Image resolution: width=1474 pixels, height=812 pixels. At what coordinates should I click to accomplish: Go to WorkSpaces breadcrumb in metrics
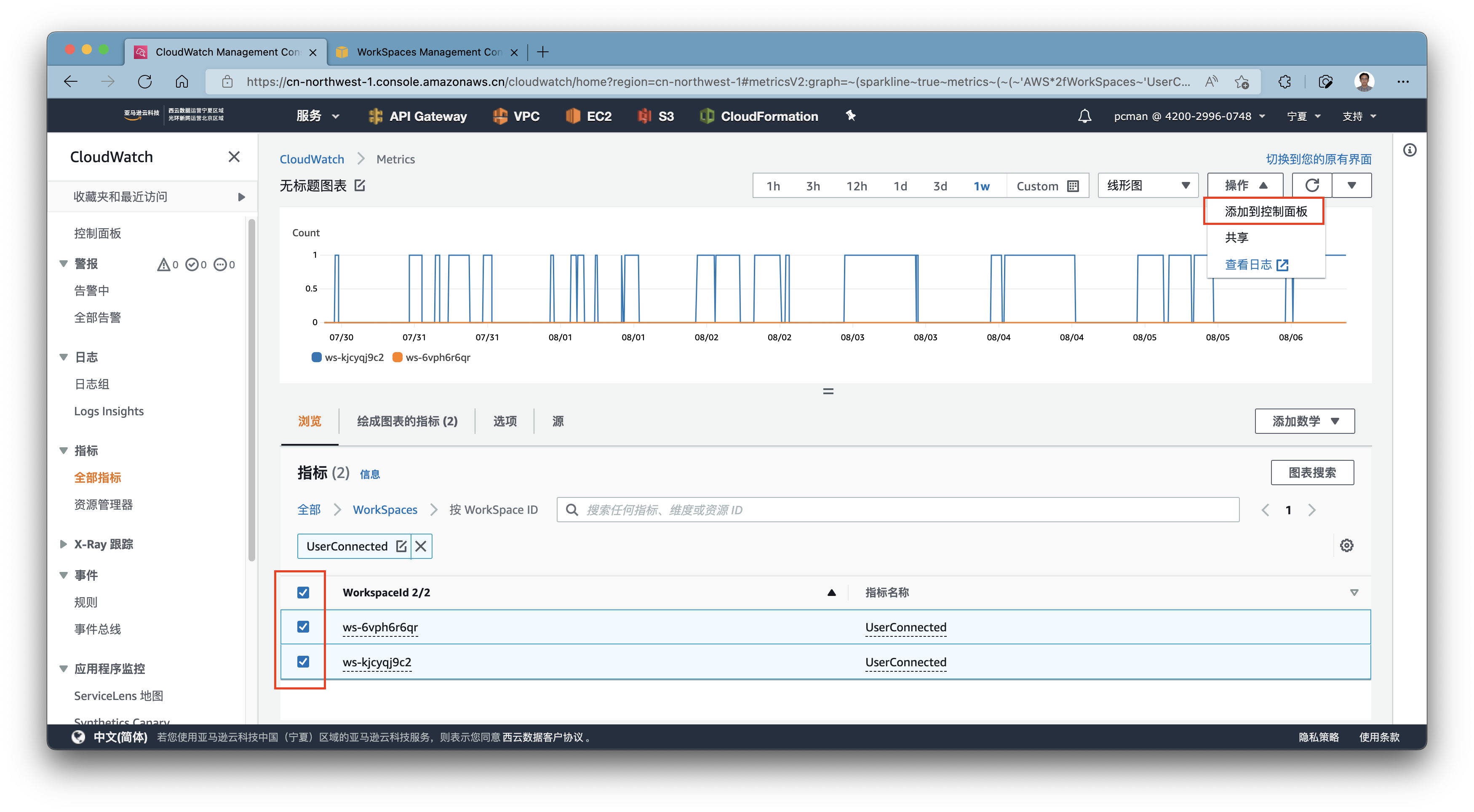[385, 510]
